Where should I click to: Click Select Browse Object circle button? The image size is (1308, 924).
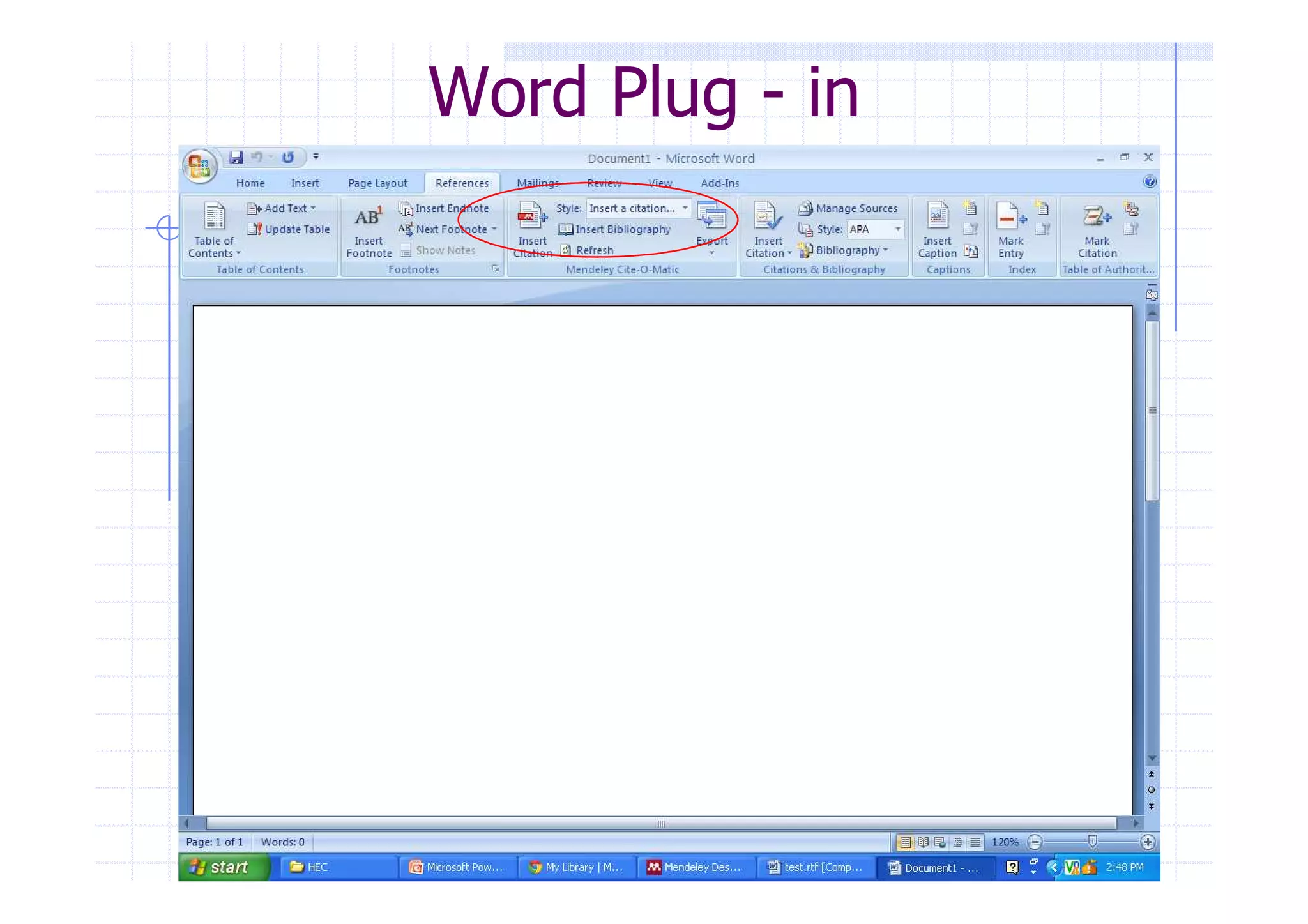tap(1152, 790)
